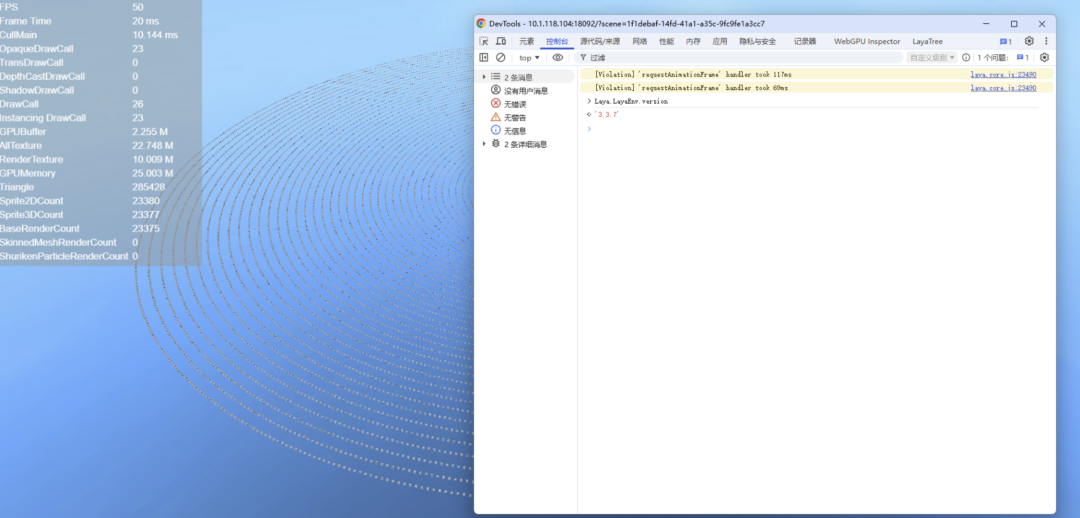The width and height of the screenshot is (1080, 518).
Task: Activate the inspect element picker icon
Action: click(484, 41)
